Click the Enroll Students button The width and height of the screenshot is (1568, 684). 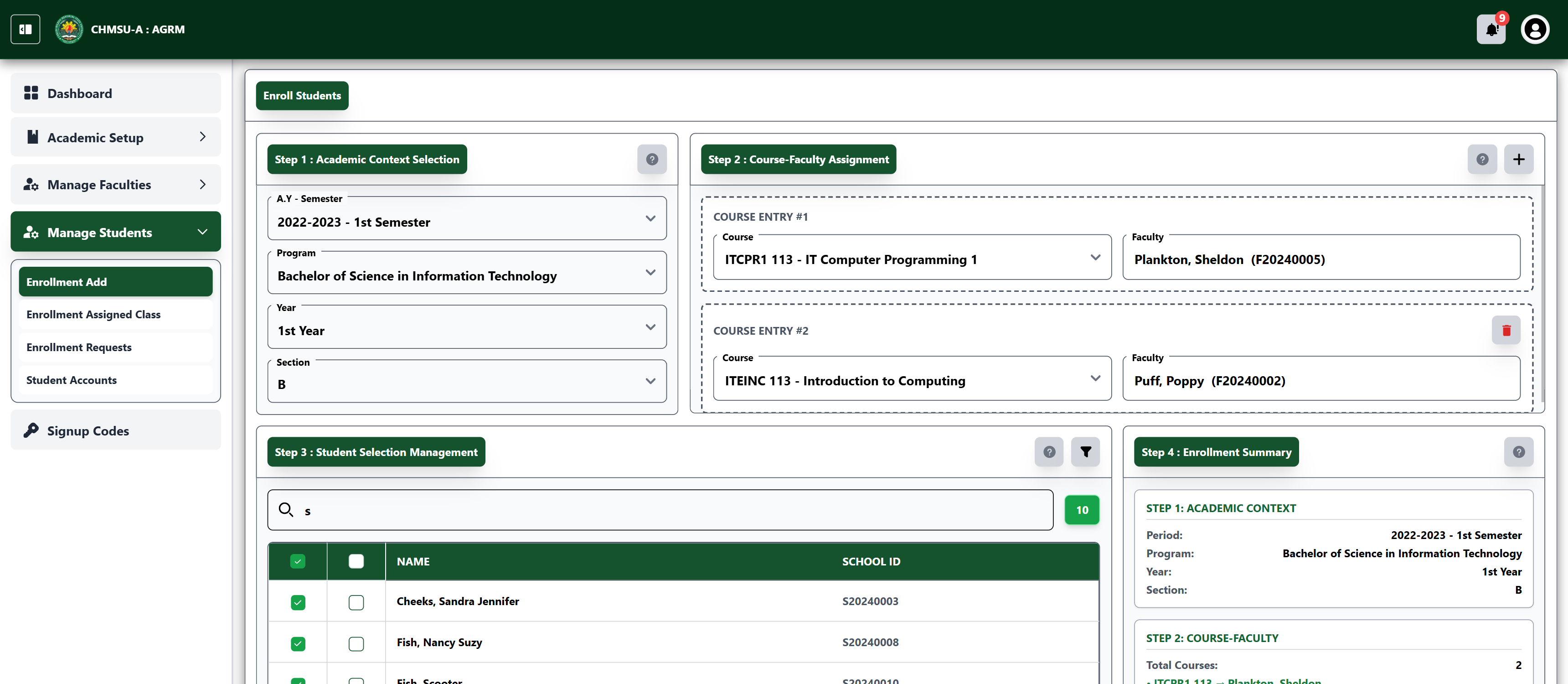(302, 96)
